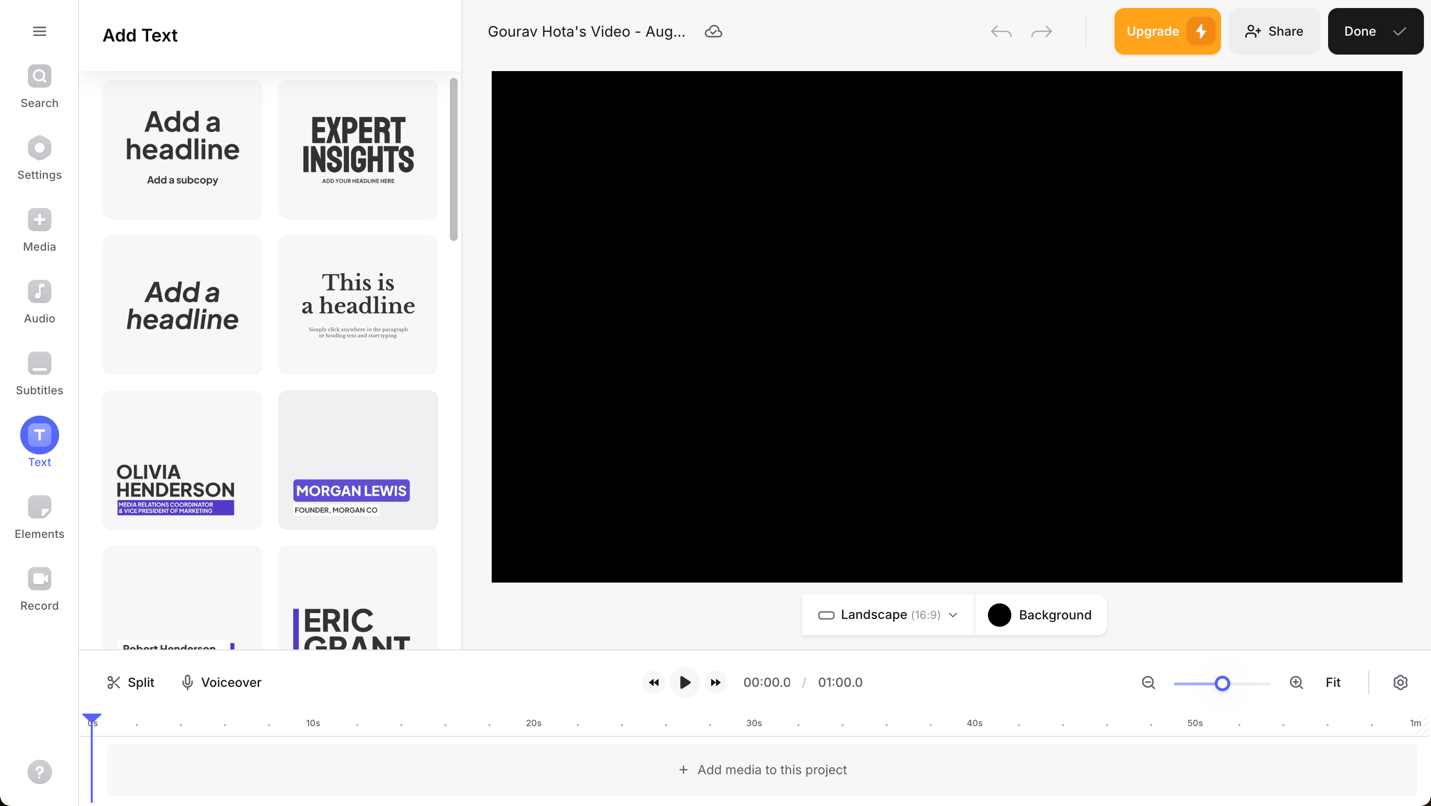This screenshot has height=806, width=1431.
Task: Open the Background color picker
Action: click(x=1040, y=615)
